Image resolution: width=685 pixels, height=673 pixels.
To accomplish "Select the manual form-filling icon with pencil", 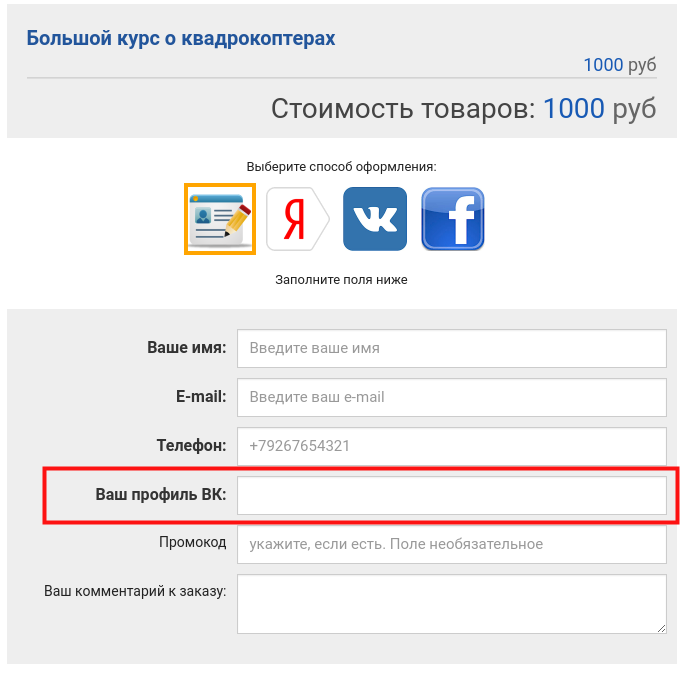I will click(x=219, y=218).
